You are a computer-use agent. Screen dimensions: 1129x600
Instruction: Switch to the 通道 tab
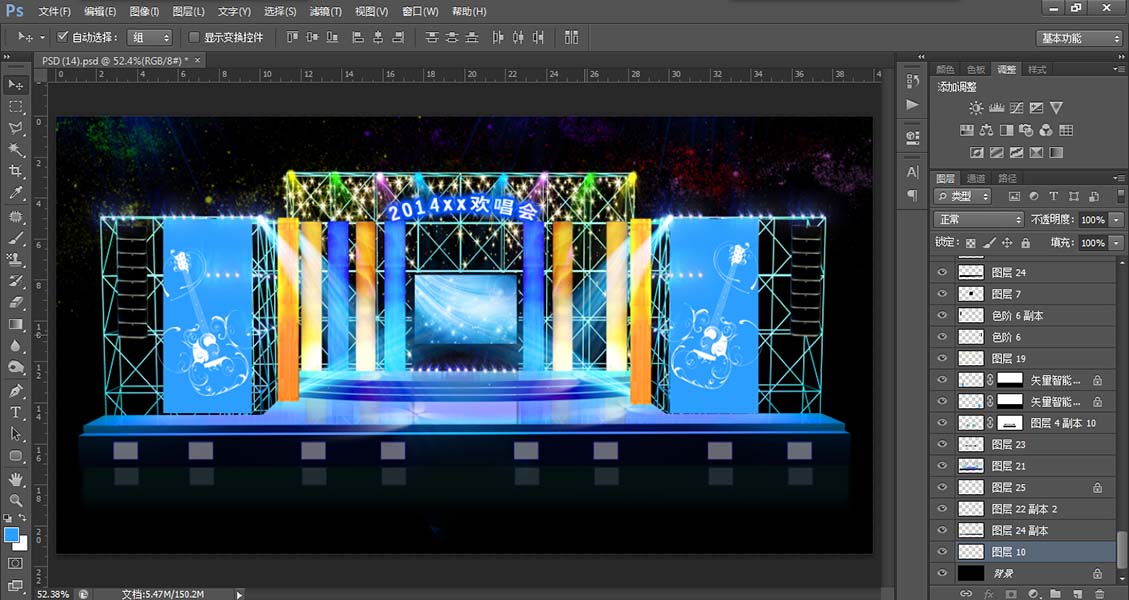click(976, 179)
